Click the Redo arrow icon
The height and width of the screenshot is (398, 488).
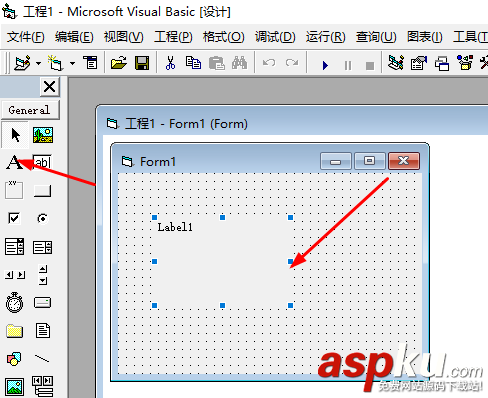click(292, 63)
